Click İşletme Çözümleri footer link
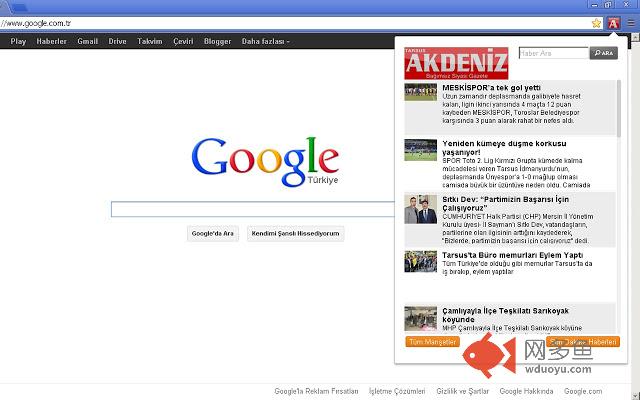This screenshot has height=400, width=640. pos(397,391)
